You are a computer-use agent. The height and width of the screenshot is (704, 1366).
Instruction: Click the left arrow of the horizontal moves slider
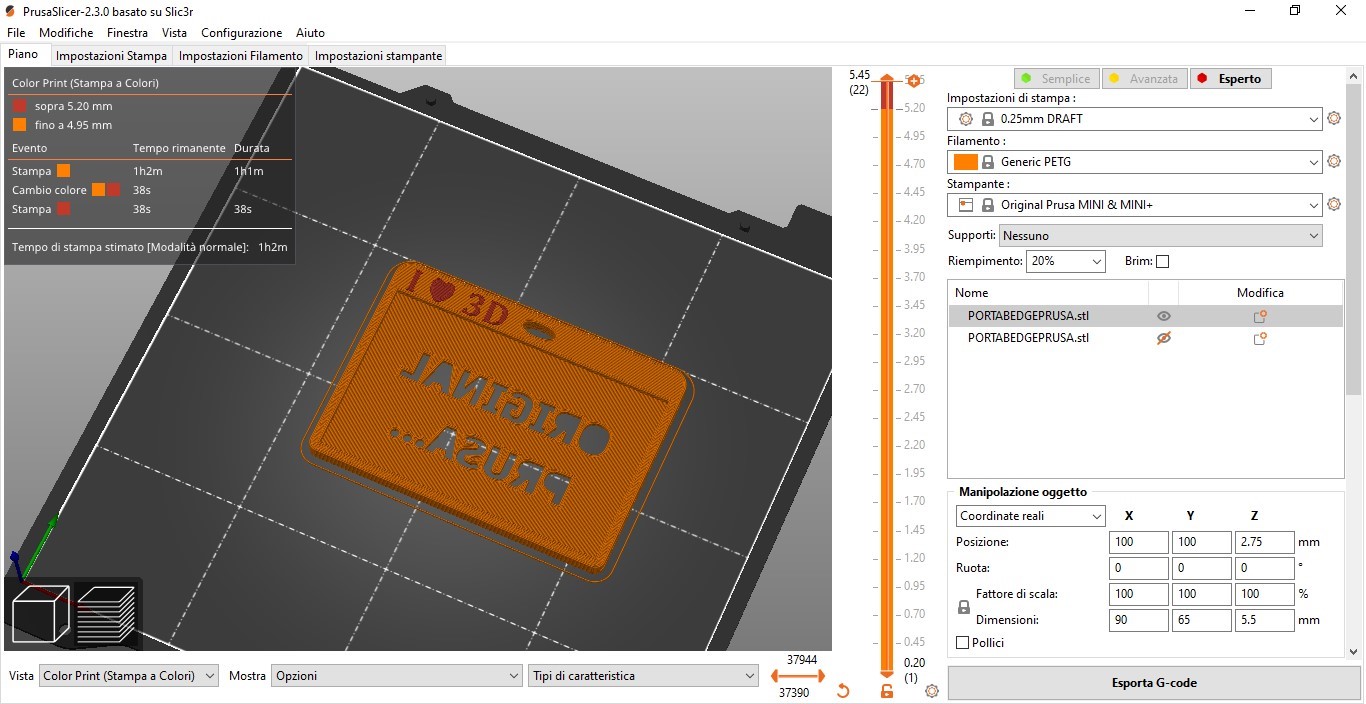[775, 676]
